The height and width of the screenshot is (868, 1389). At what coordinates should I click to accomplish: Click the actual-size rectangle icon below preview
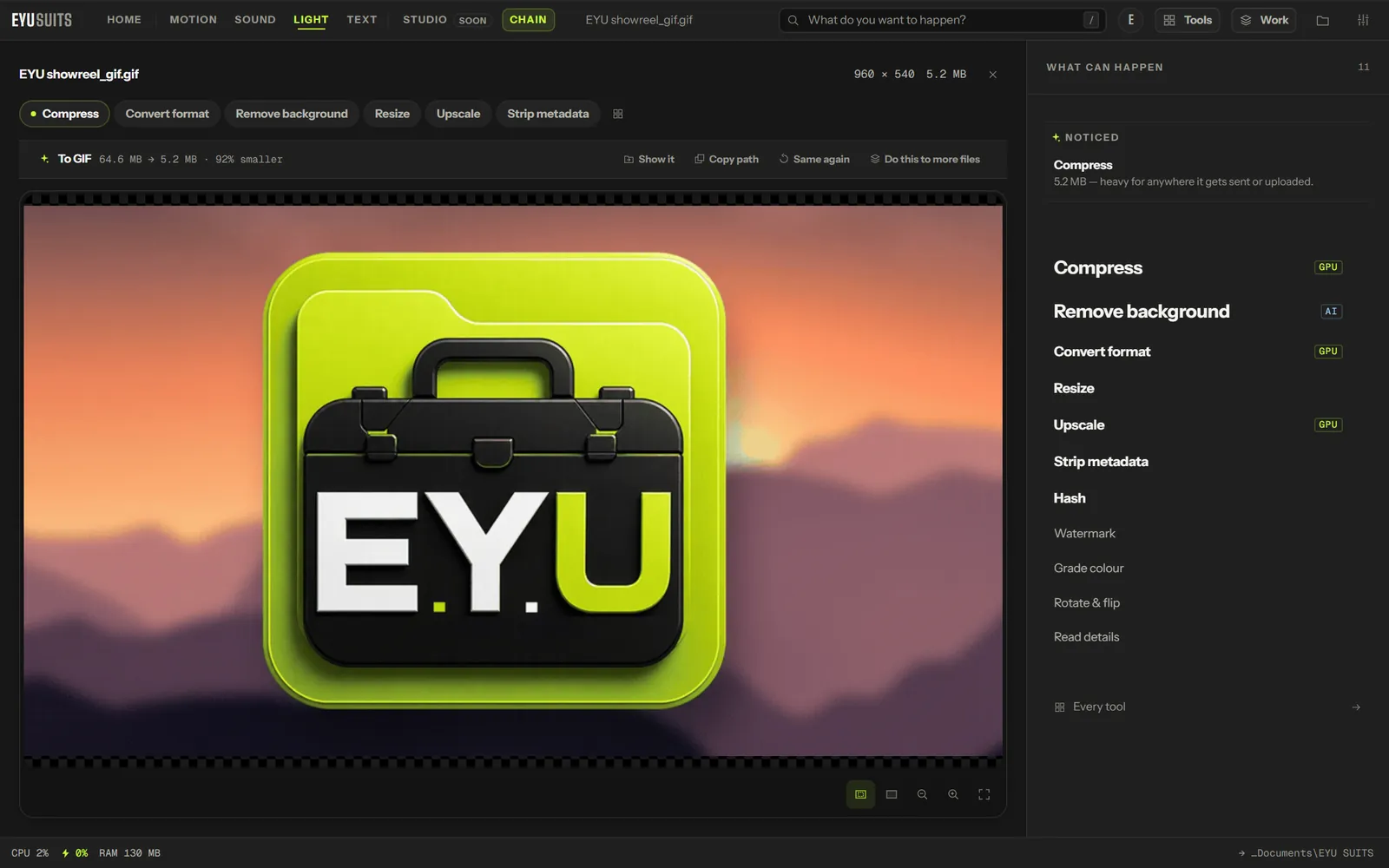point(892,794)
